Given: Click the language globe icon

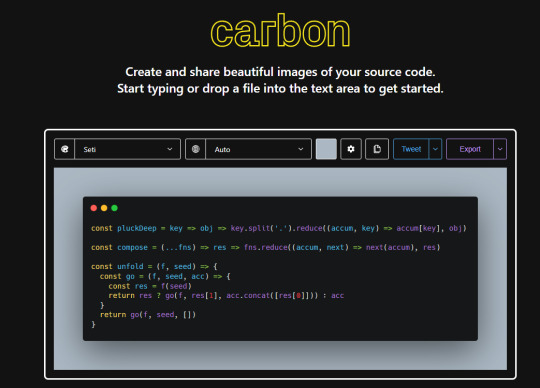Looking at the screenshot, I should point(196,149).
